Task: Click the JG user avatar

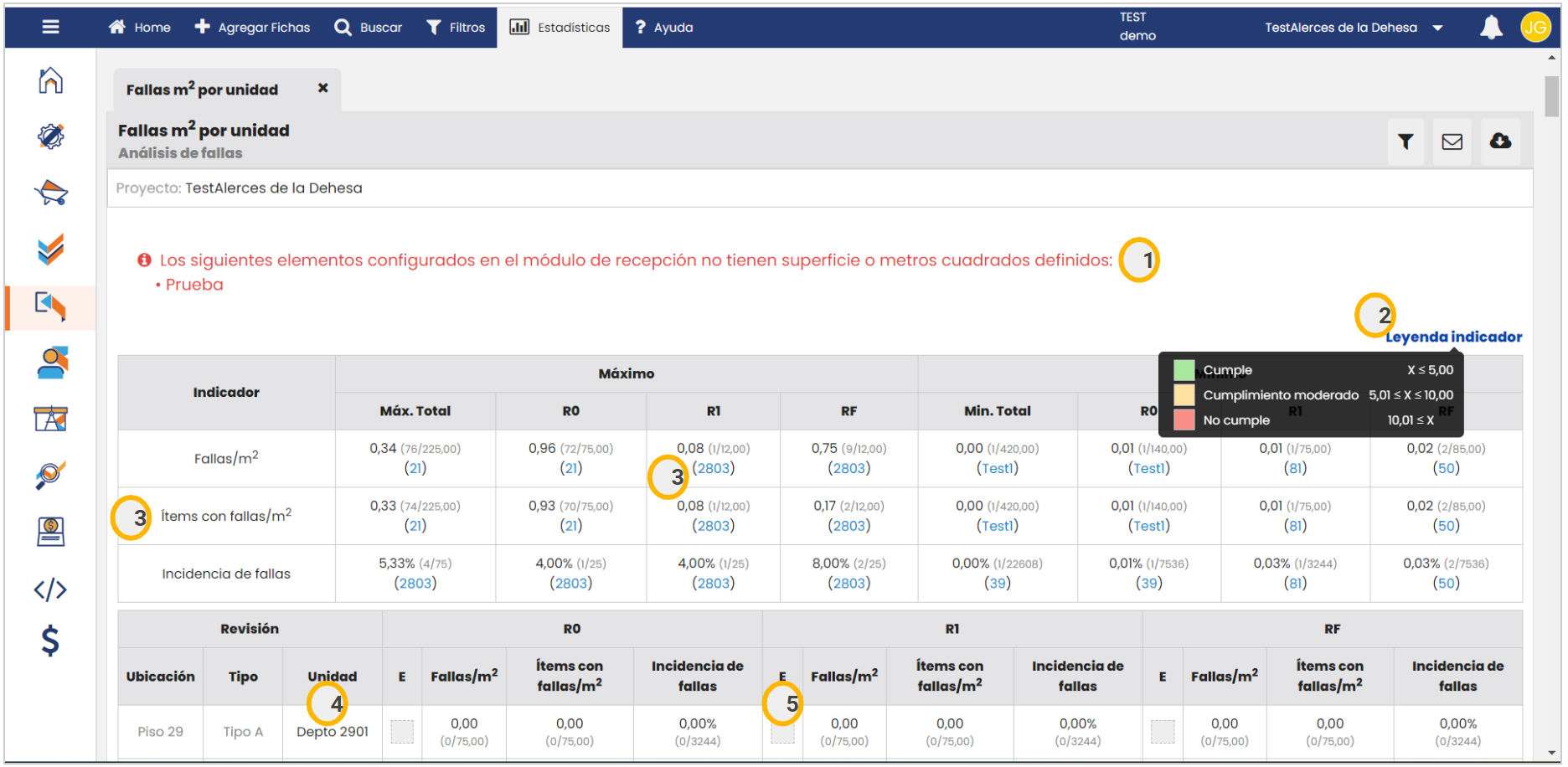Action: (x=1534, y=28)
